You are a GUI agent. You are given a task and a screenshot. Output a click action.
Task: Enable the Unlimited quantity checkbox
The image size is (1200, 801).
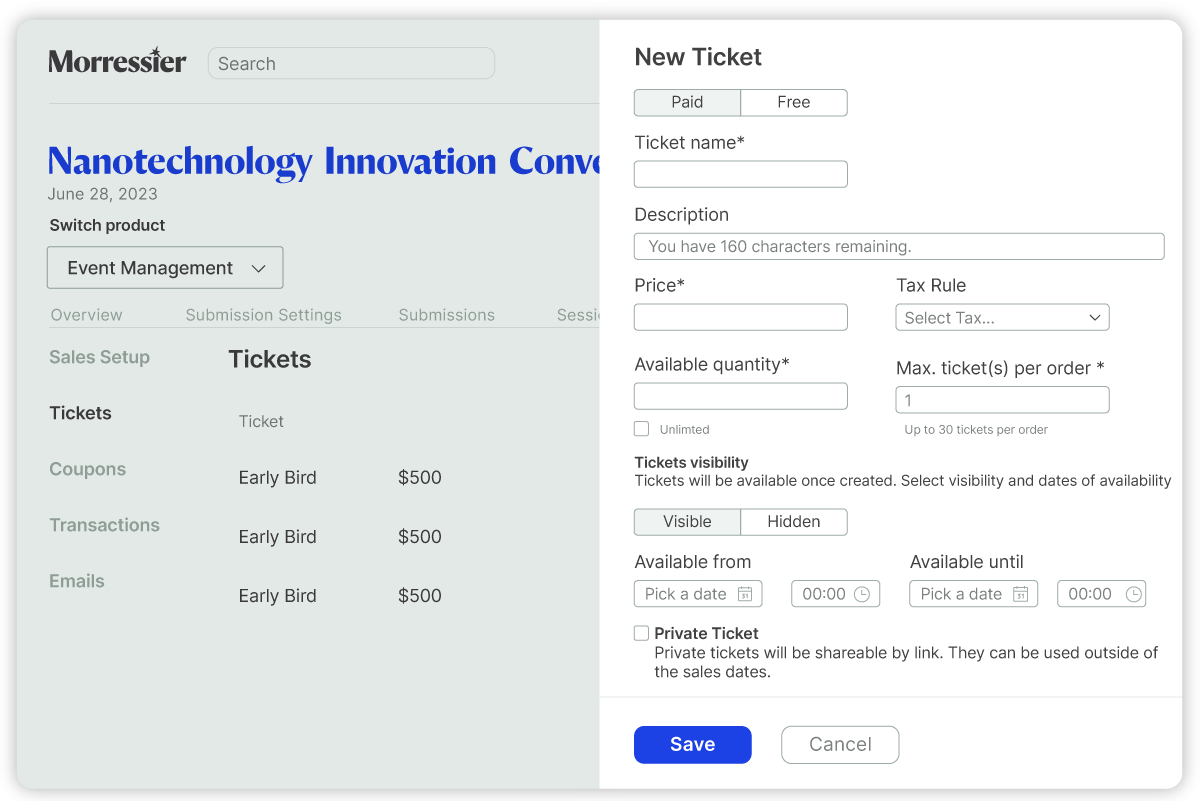[x=642, y=429]
